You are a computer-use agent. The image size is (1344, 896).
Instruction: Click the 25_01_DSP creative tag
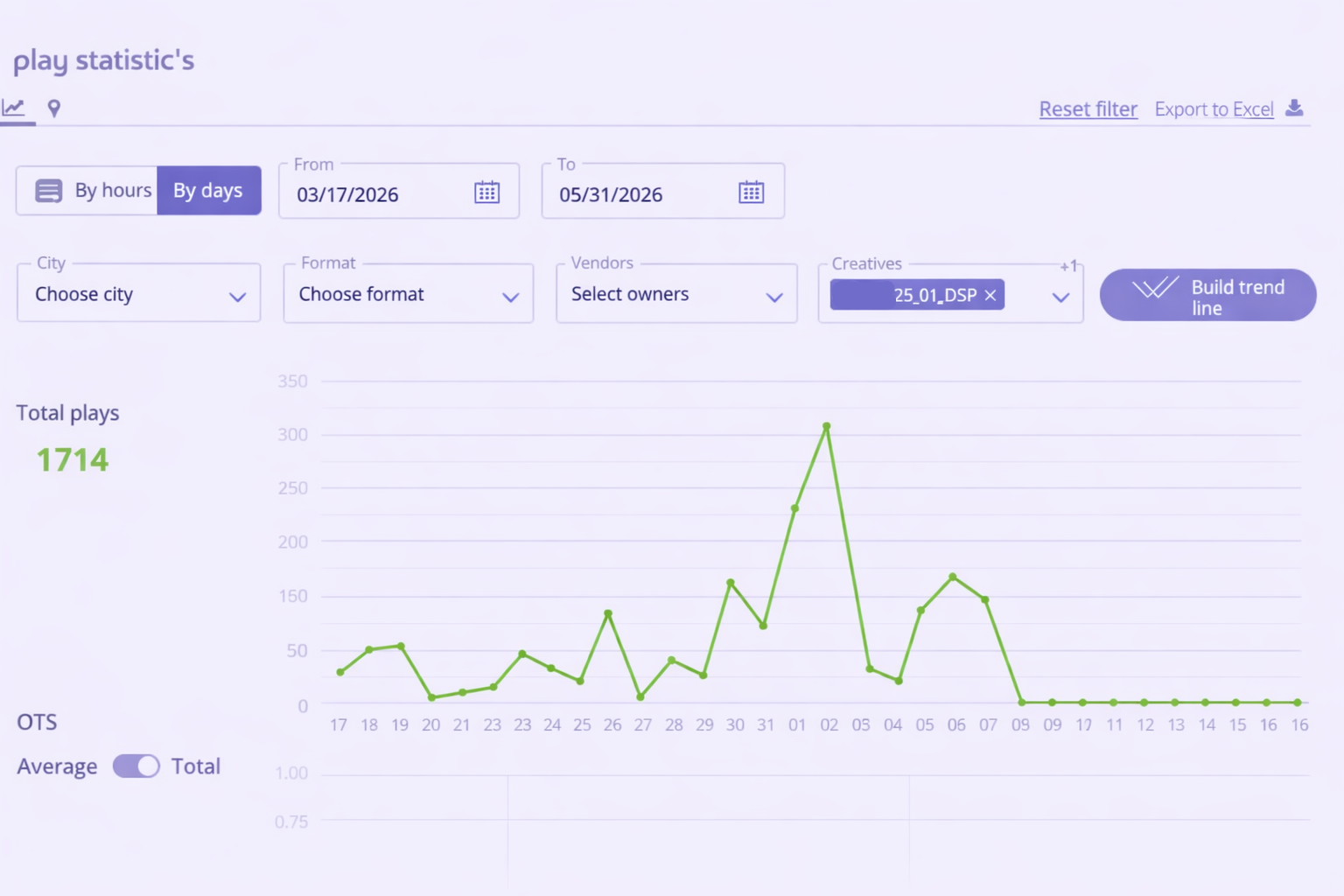(x=917, y=295)
